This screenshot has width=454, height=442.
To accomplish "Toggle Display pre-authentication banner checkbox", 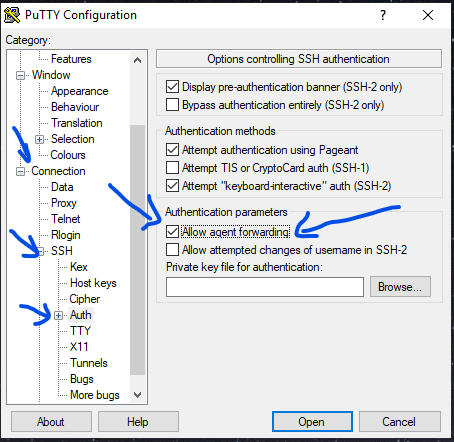I will pos(172,87).
